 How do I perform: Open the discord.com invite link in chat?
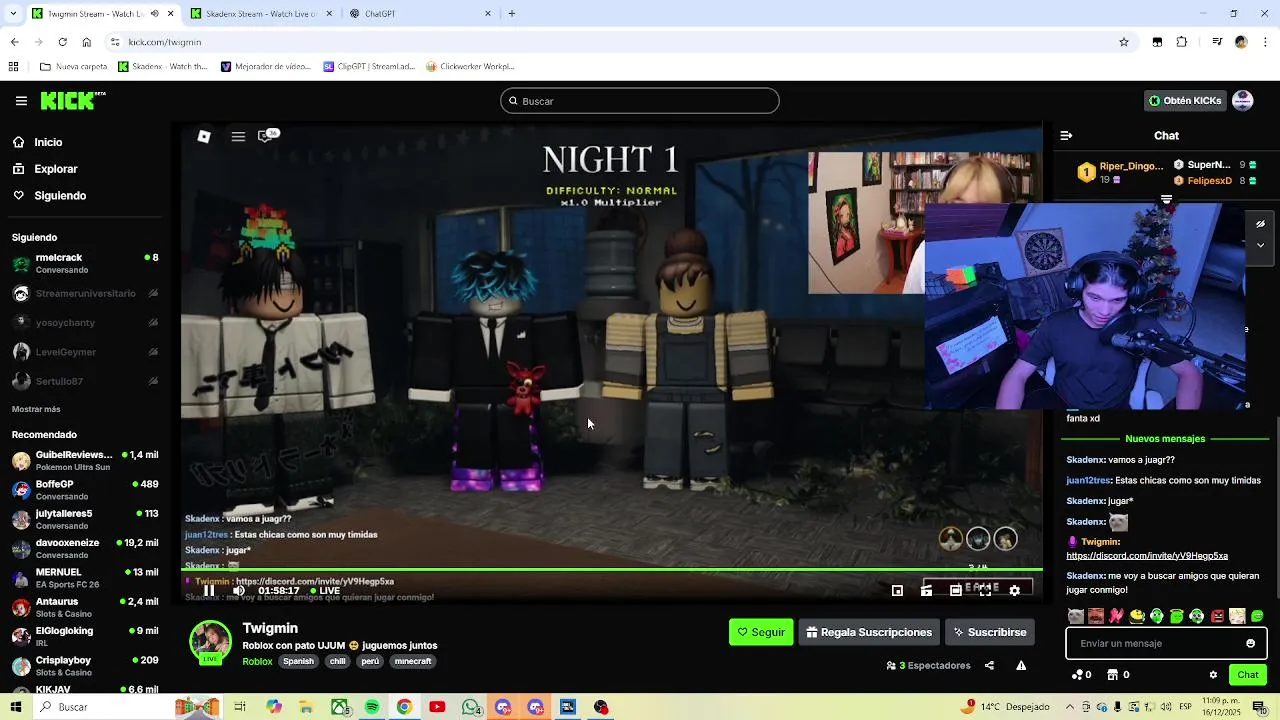(1147, 556)
